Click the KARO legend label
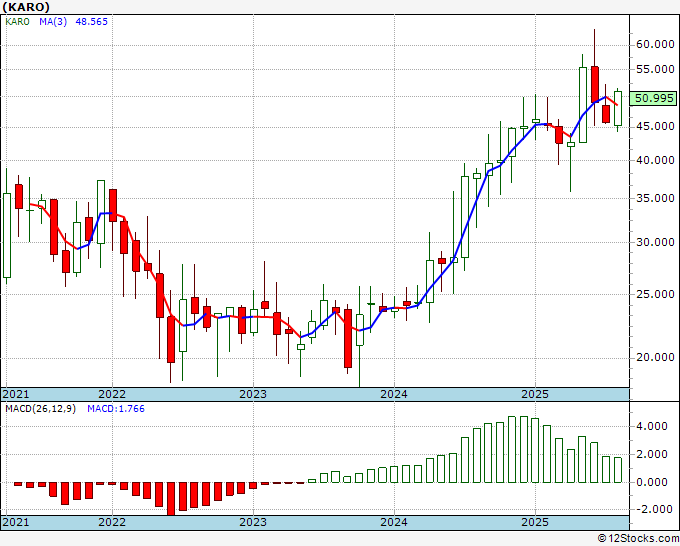680x546 pixels. point(17,22)
